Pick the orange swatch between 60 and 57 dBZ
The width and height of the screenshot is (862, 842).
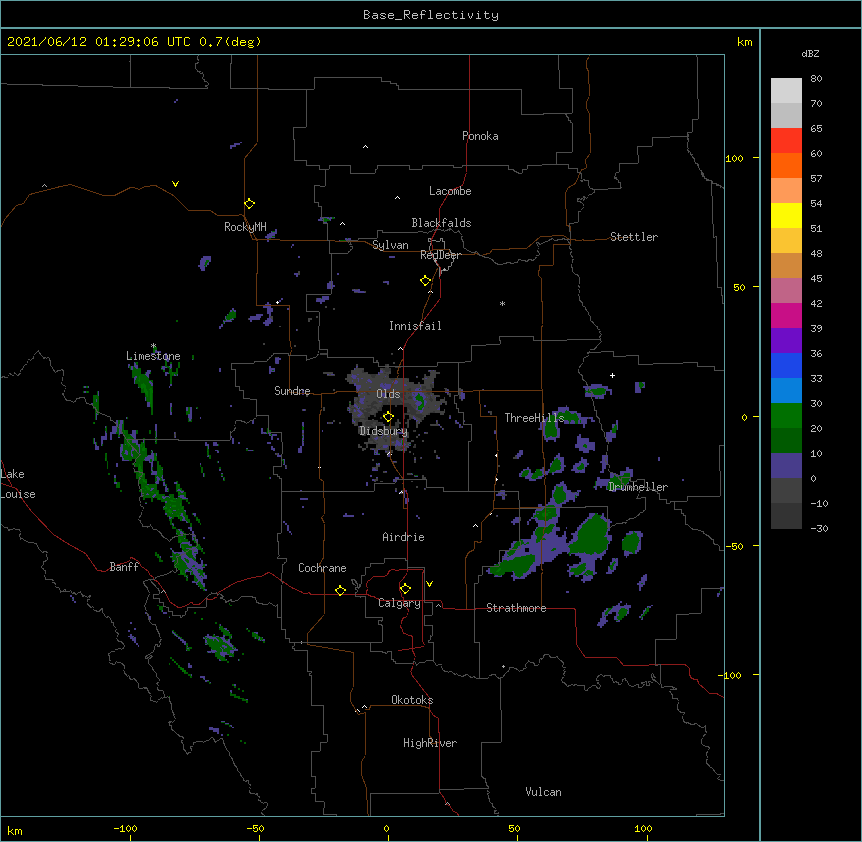[x=786, y=165]
